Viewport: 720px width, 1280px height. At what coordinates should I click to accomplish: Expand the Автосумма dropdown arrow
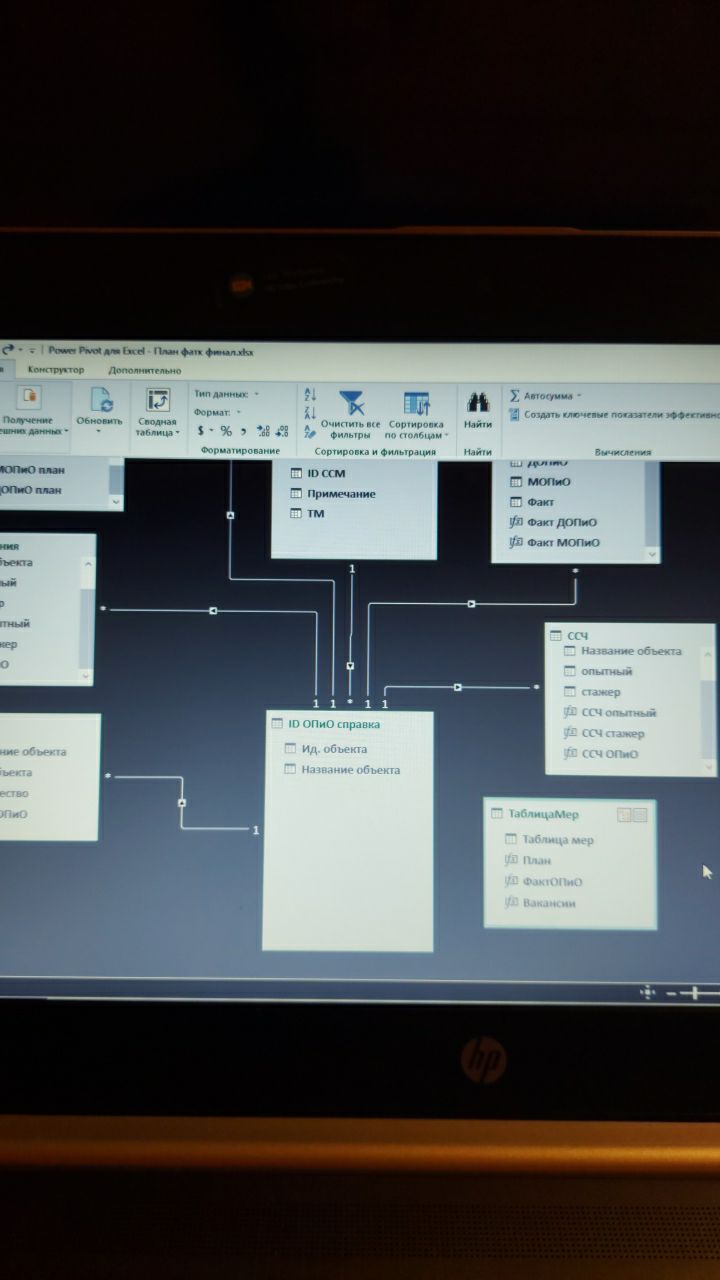pos(579,396)
